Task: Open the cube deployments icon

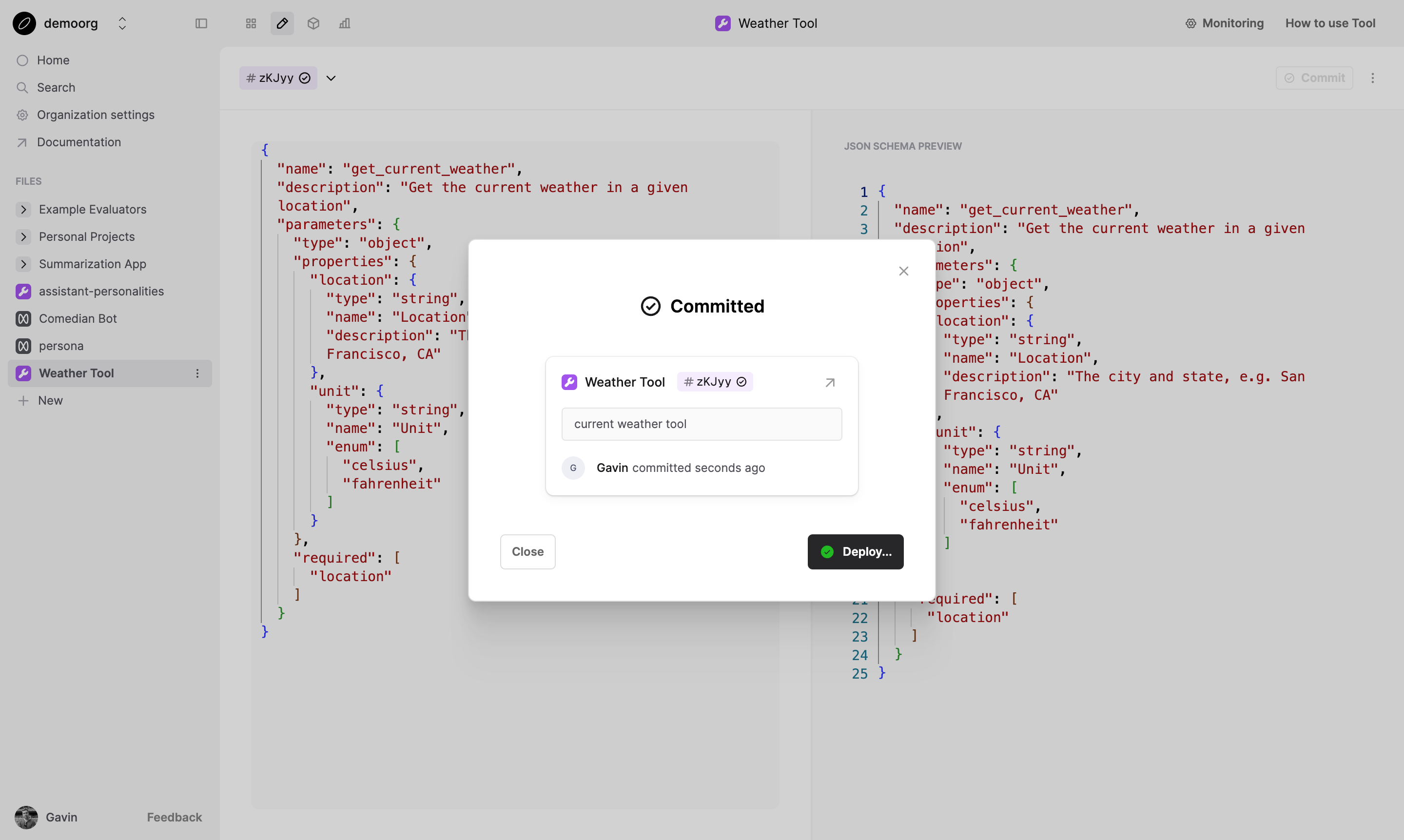Action: pyautogui.click(x=313, y=23)
